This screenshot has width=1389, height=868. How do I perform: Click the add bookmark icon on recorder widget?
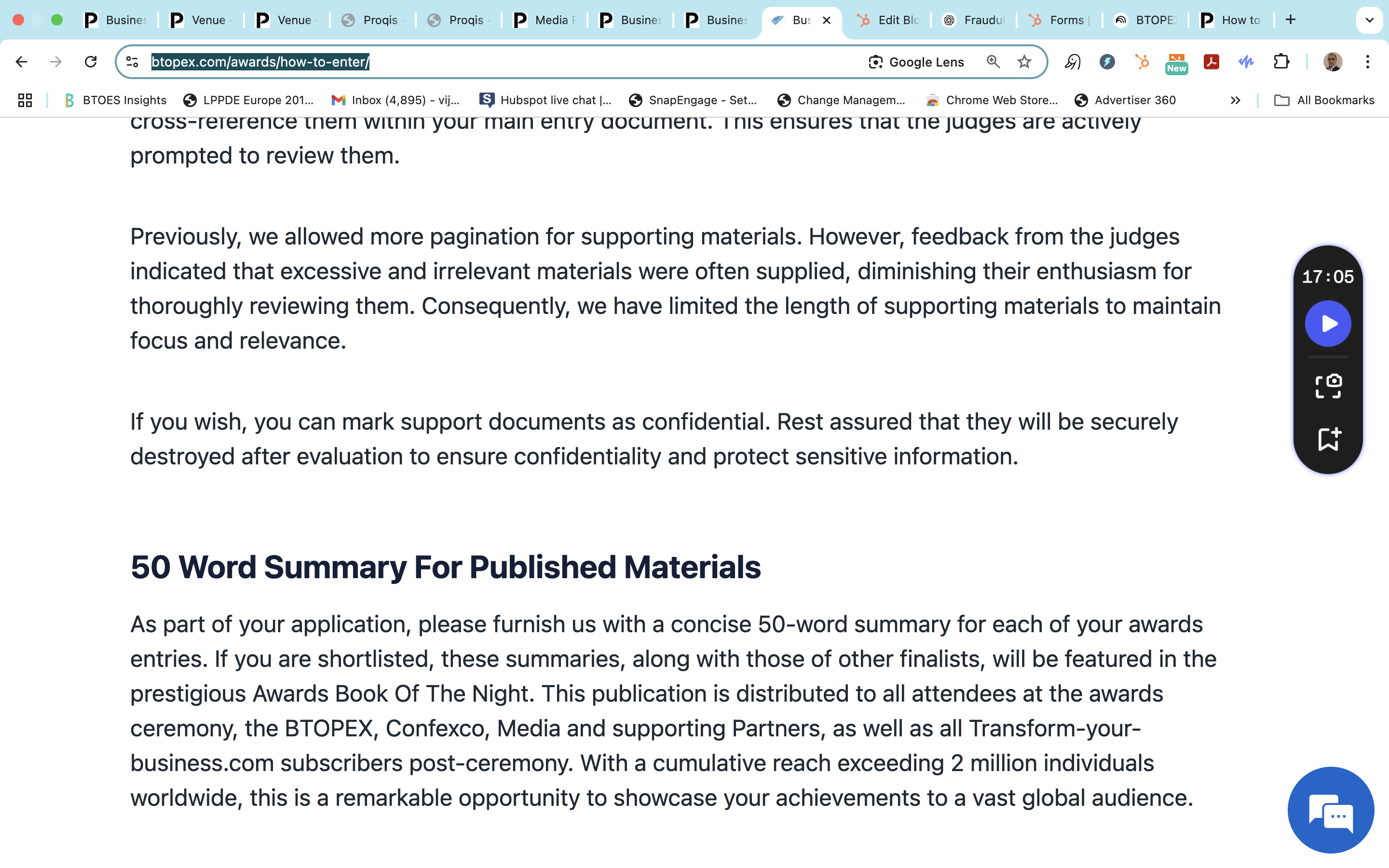1328,439
